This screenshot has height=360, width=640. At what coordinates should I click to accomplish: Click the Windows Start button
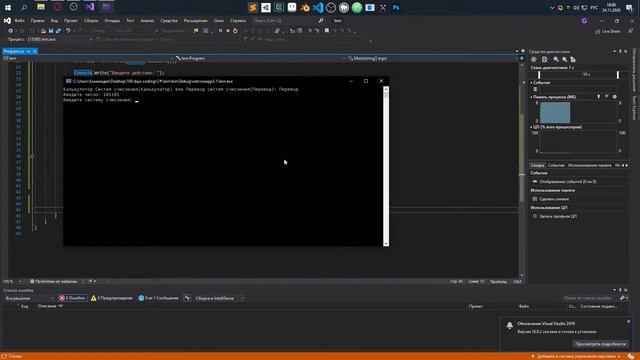pyautogui.click(x=8, y=7)
